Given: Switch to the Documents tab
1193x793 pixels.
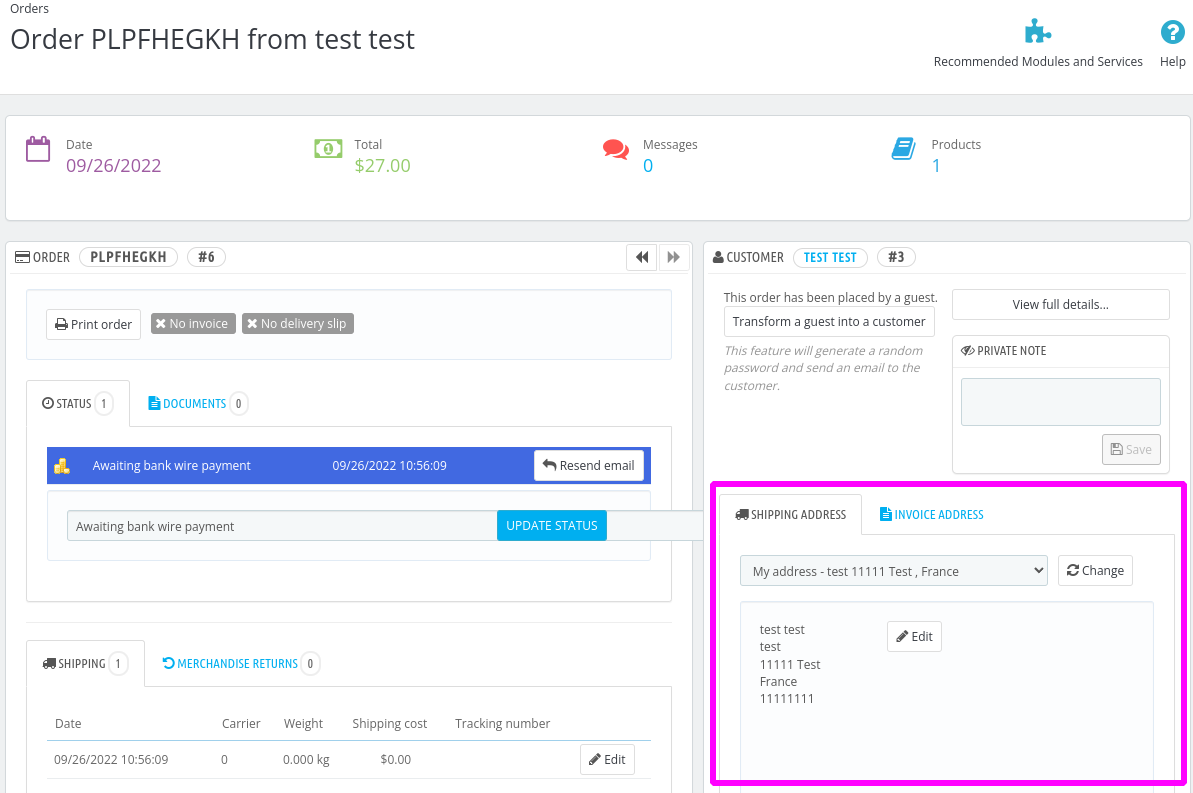Looking at the screenshot, I should click(197, 403).
